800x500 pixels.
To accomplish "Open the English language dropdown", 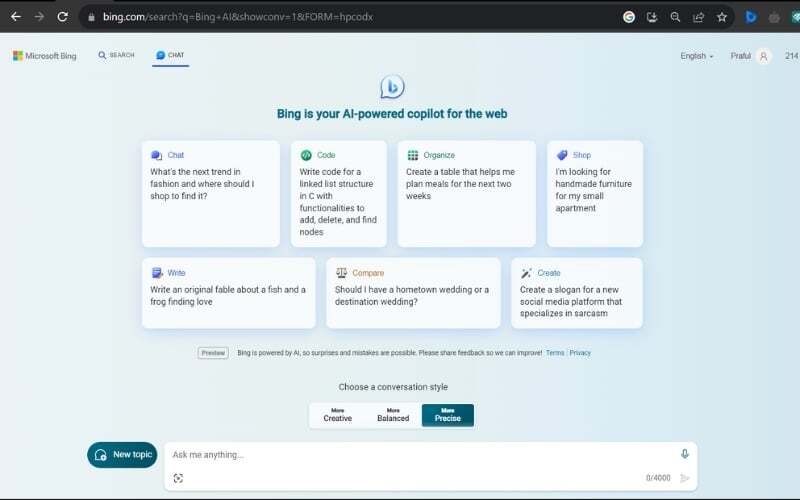I will tap(696, 56).
